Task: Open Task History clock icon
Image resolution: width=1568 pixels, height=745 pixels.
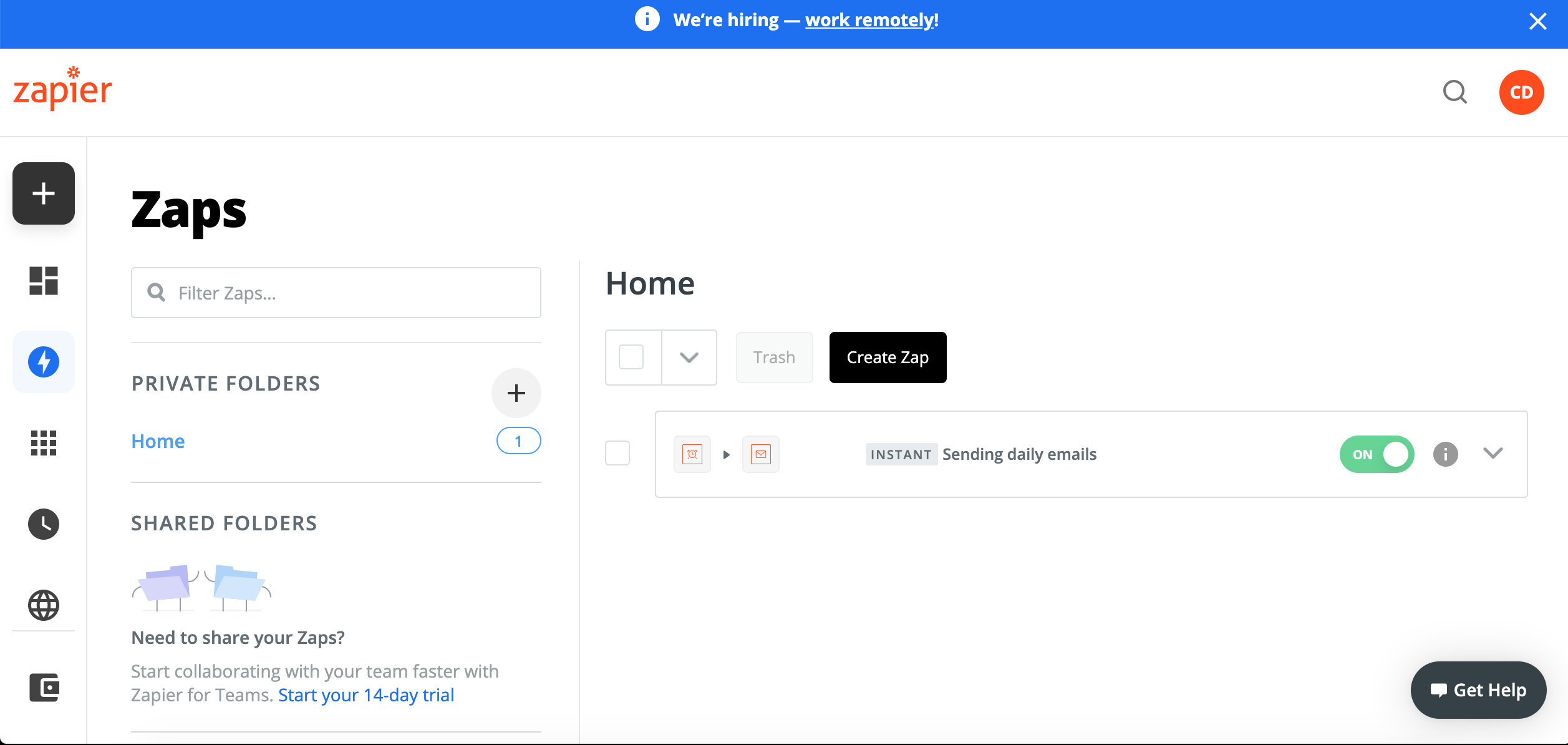Action: [44, 524]
